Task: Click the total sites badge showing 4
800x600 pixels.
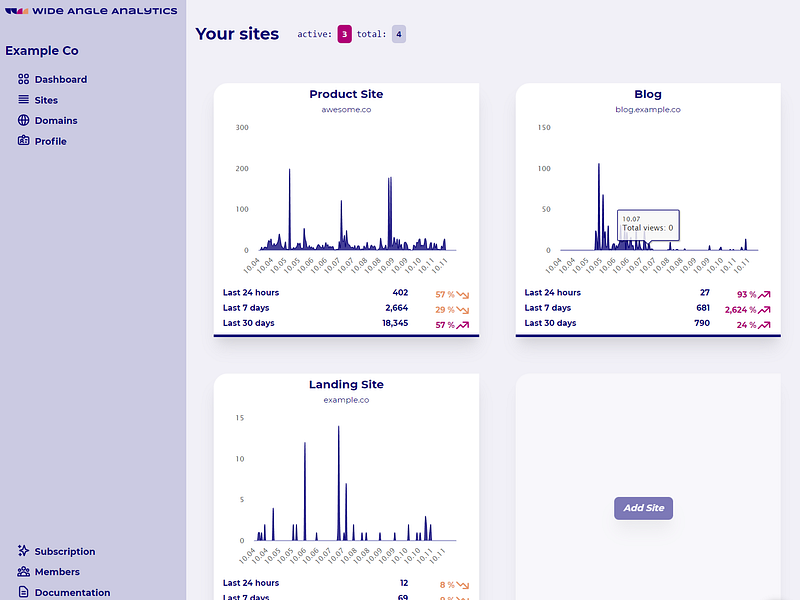Action: (398, 33)
